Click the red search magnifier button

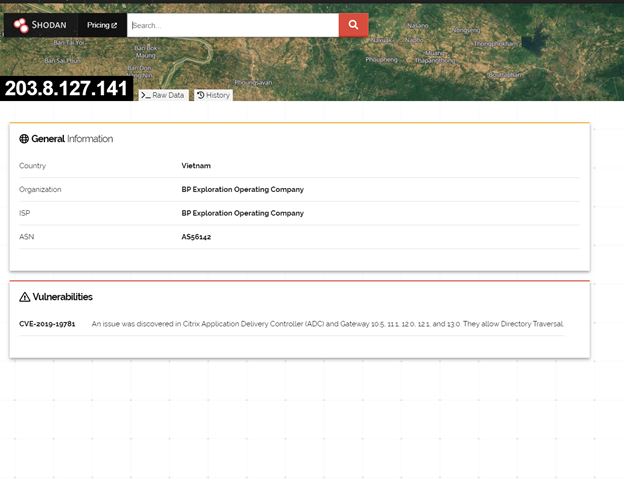tap(353, 25)
